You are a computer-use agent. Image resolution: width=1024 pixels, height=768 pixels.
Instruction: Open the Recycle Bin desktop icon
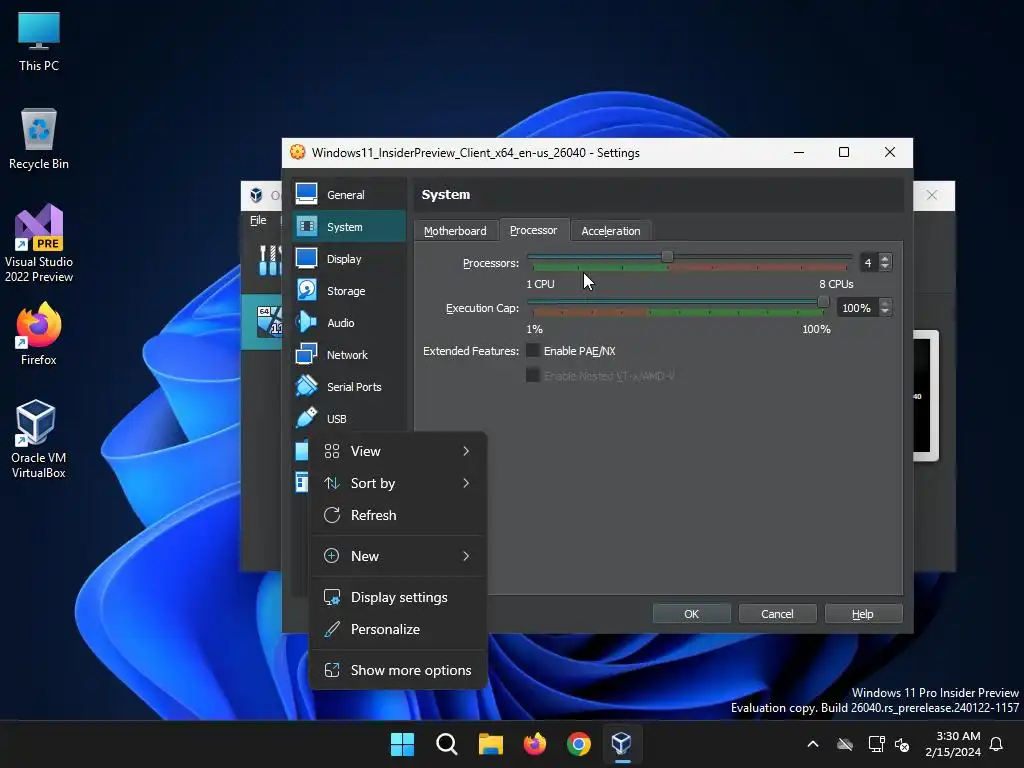(x=39, y=139)
